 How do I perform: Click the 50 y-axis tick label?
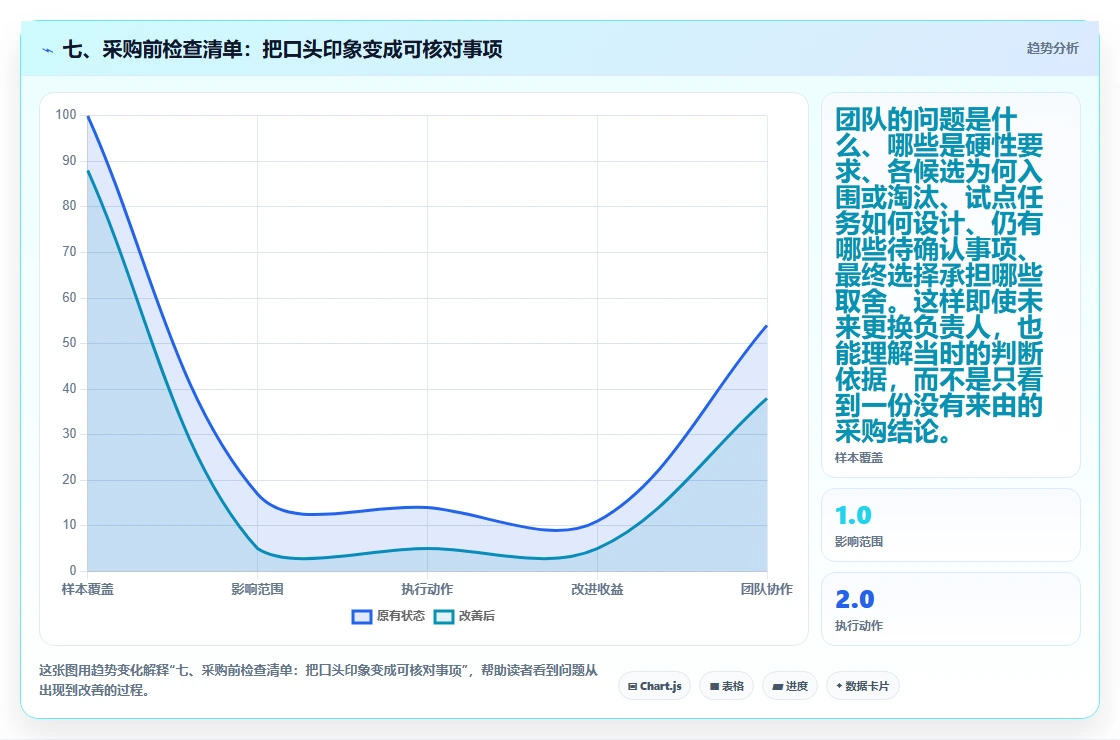coord(69,343)
